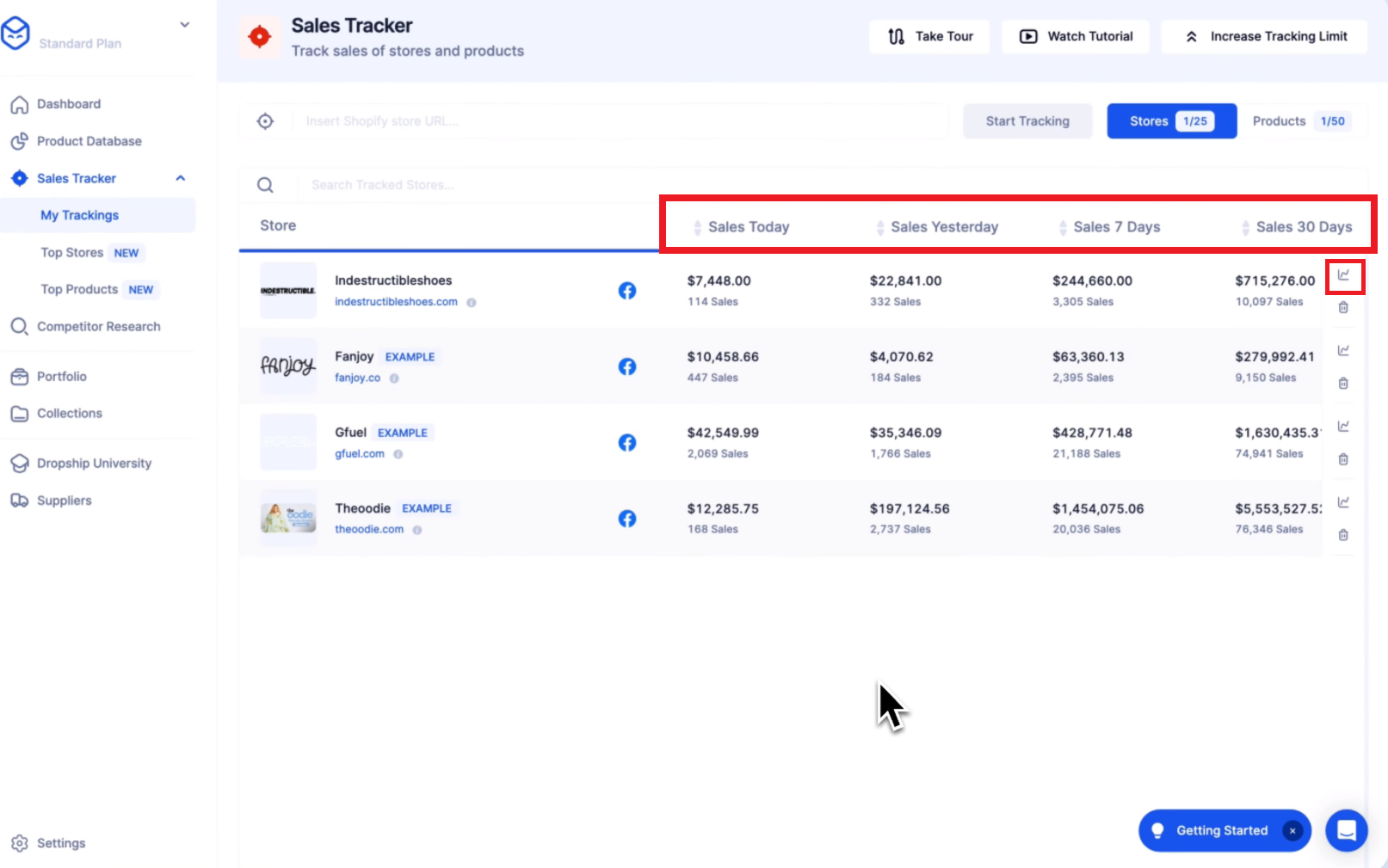Click the EXAMPLE tag beside Fanjoy
The width and height of the screenshot is (1388, 868).
[410, 357]
